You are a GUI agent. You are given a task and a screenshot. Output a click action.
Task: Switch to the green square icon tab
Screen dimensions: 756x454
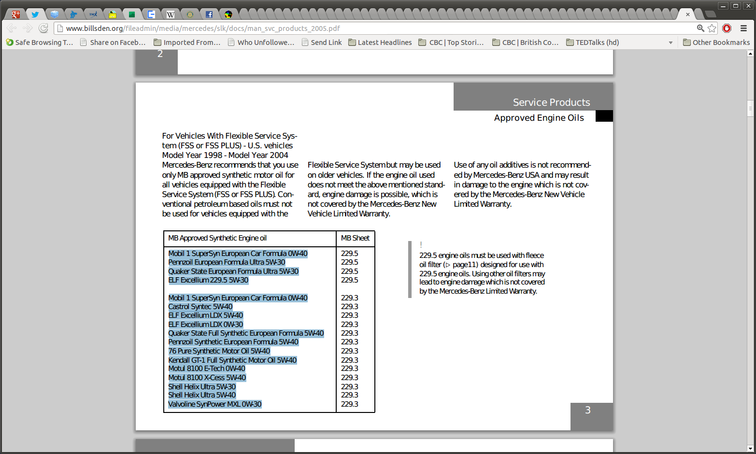click(x=132, y=14)
